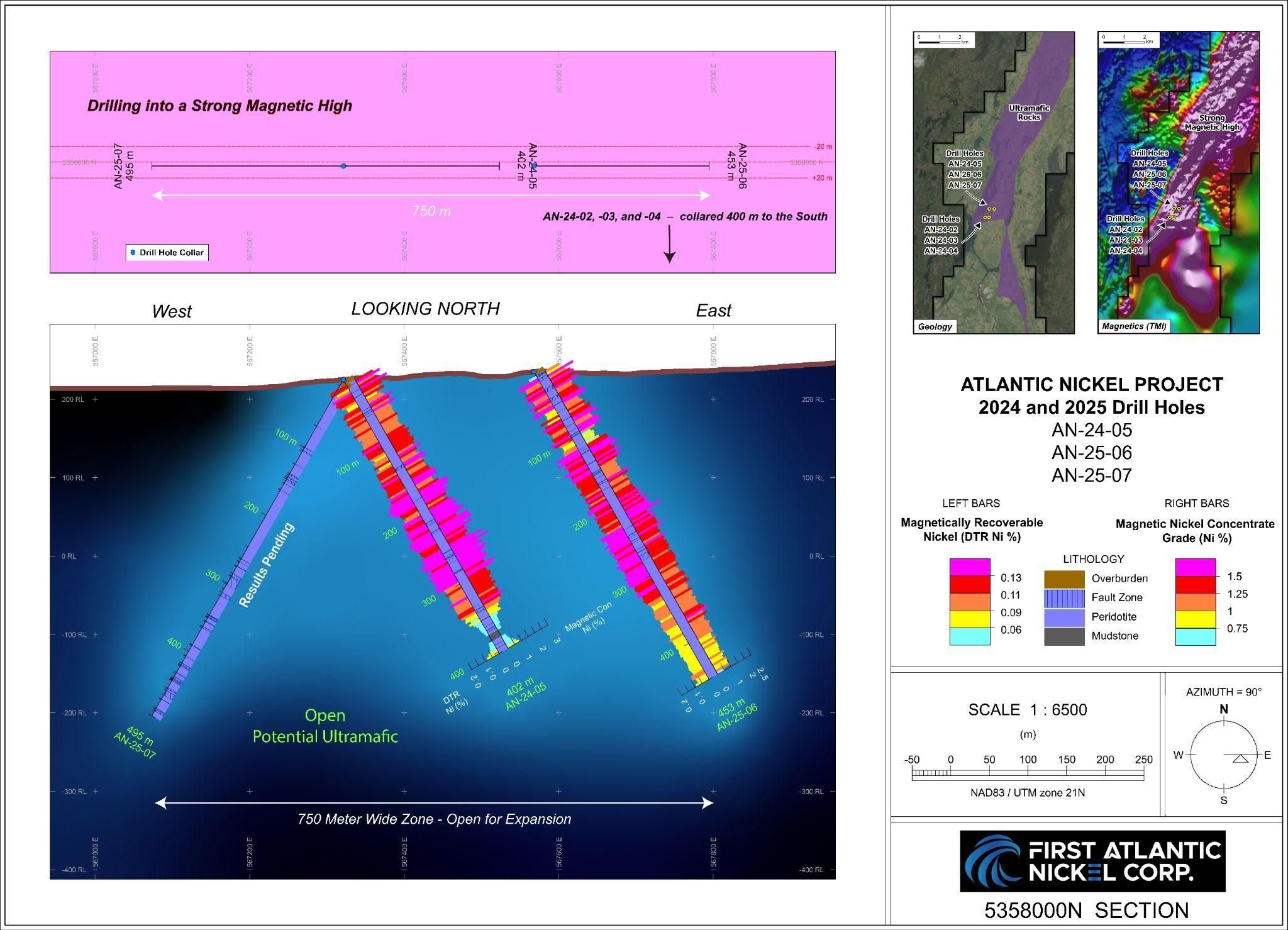Click the Peridotite purple swatch
This screenshot has width=1288, height=930.
coord(1064,617)
